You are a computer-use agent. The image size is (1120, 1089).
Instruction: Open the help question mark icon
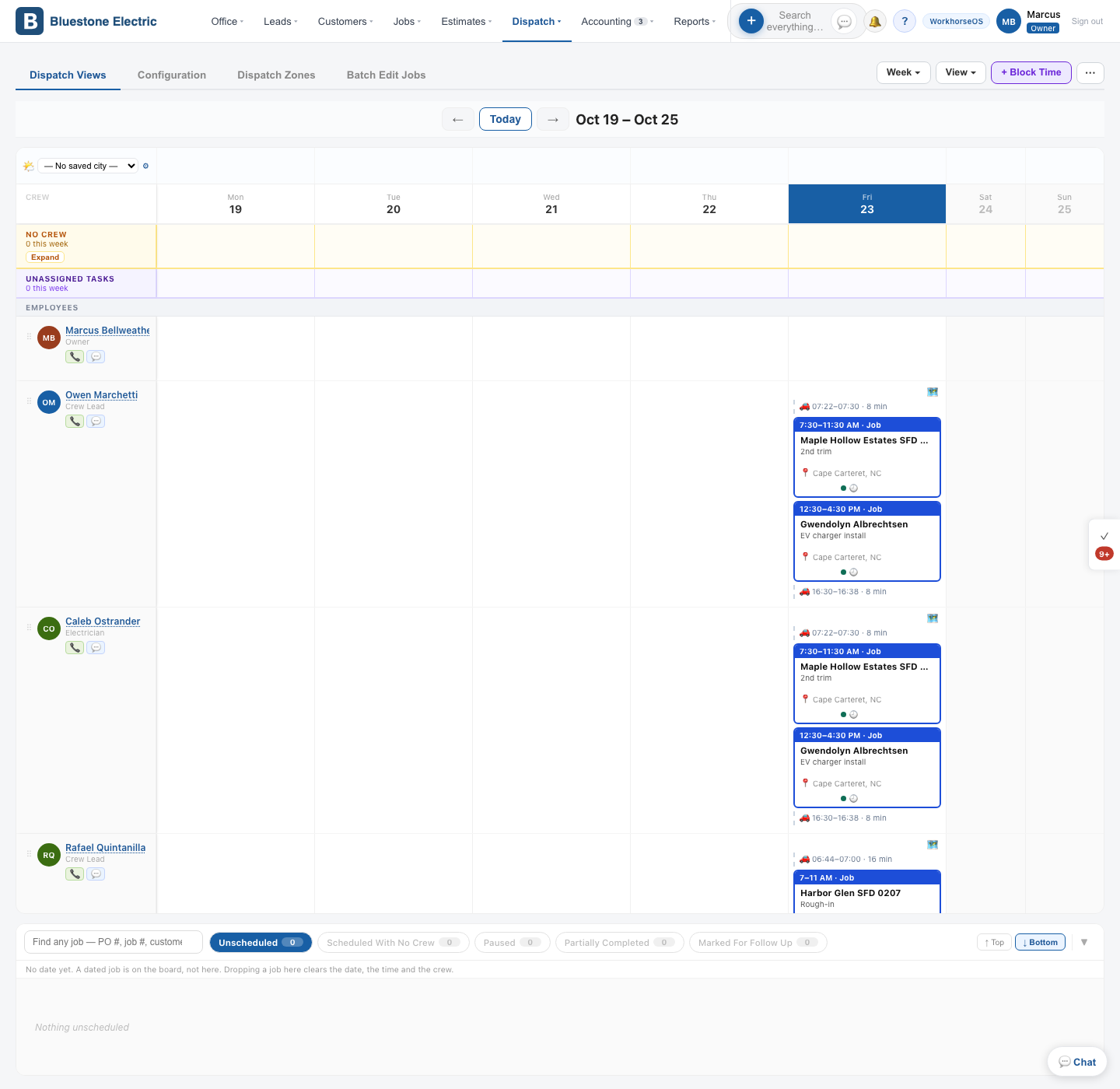point(905,22)
